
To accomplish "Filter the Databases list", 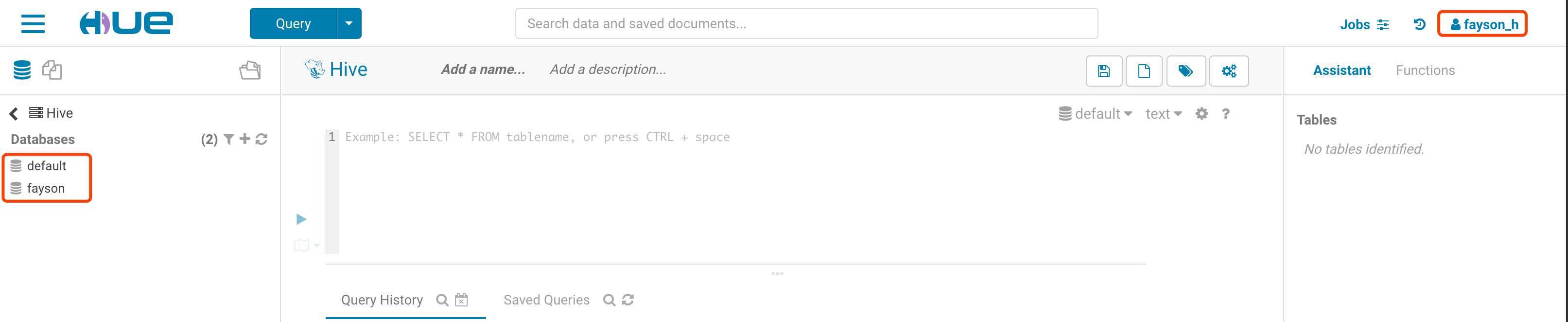I will point(229,140).
